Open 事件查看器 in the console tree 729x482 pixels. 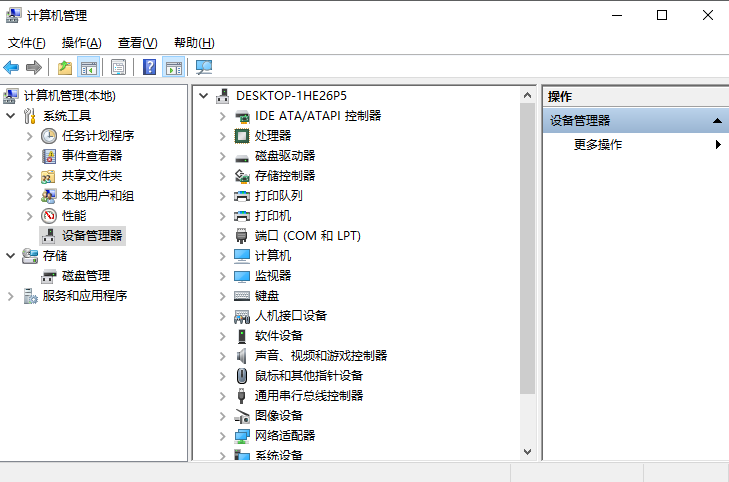click(x=91, y=156)
